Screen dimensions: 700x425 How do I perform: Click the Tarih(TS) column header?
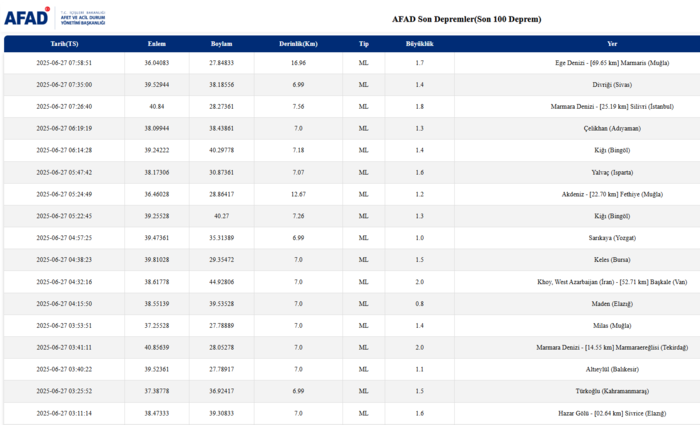click(64, 44)
